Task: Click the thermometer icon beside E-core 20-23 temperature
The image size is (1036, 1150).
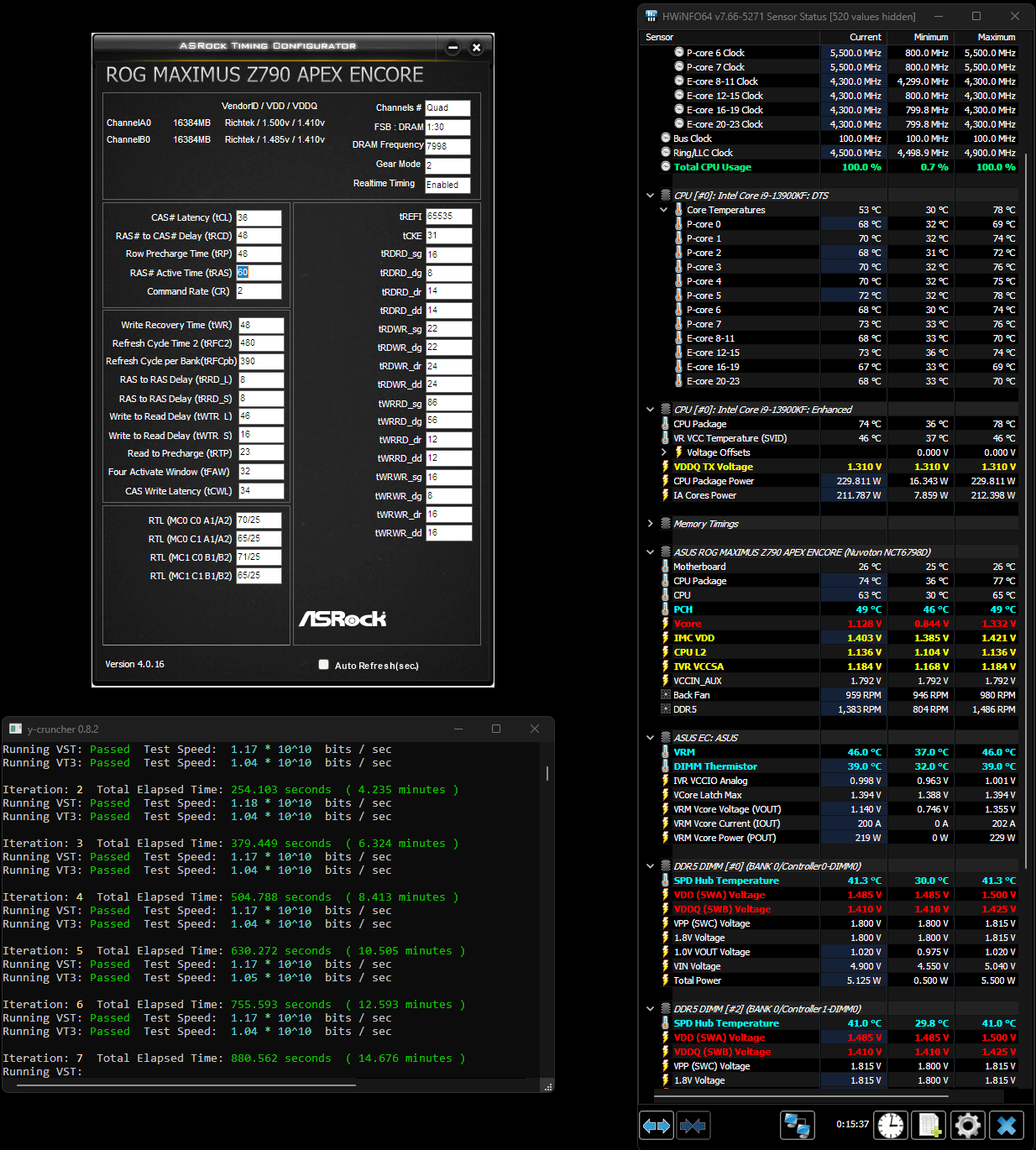Action: click(679, 381)
